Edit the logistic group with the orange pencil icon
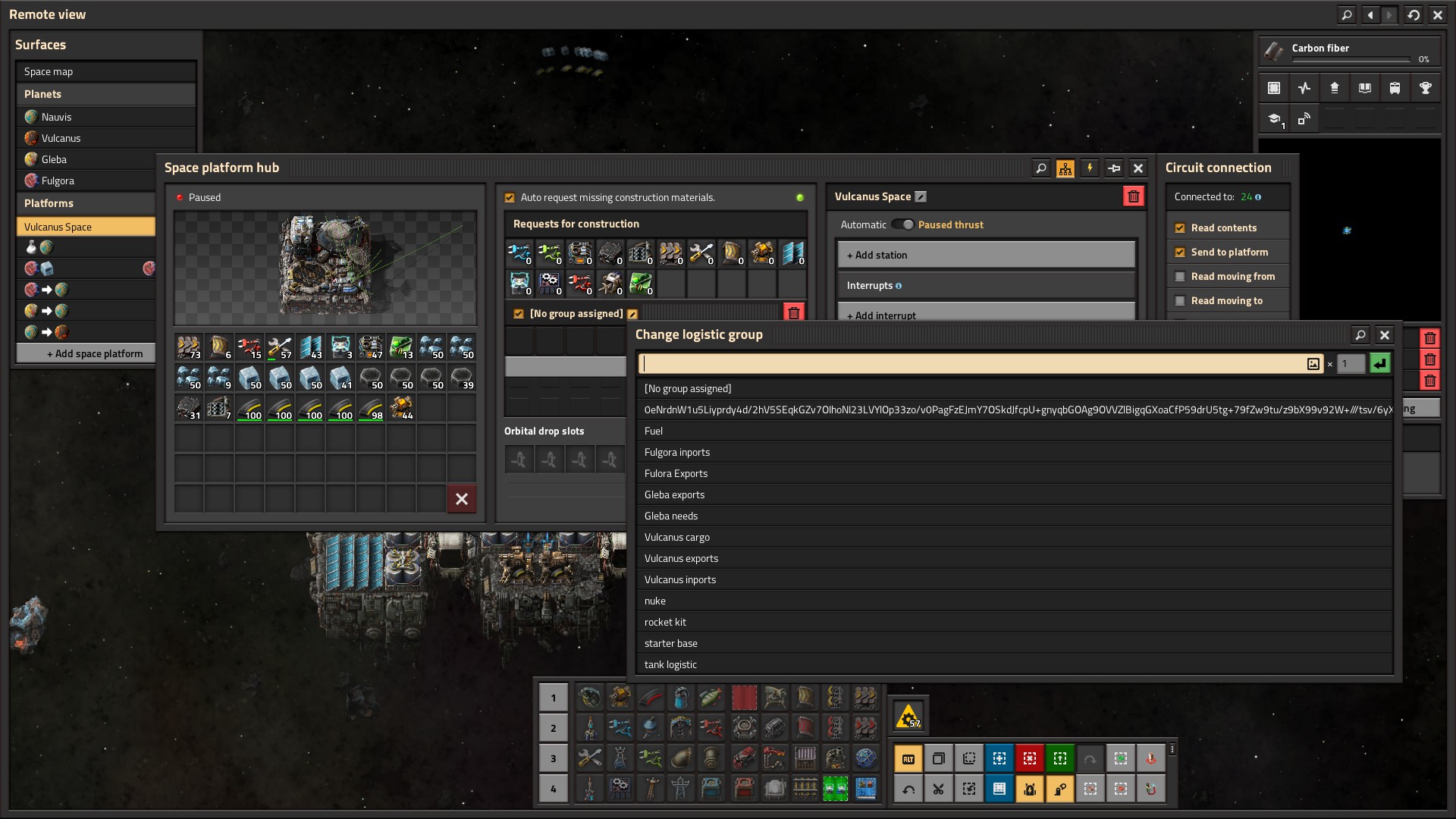 click(632, 314)
